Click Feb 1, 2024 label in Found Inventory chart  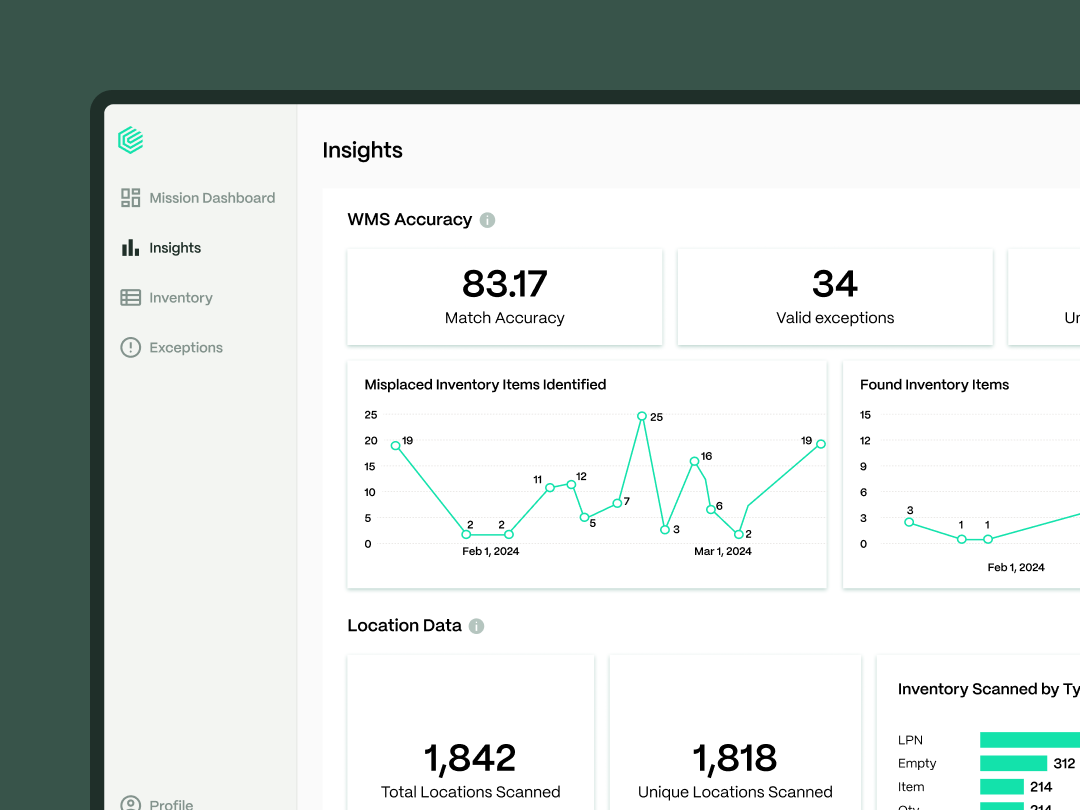1016,568
